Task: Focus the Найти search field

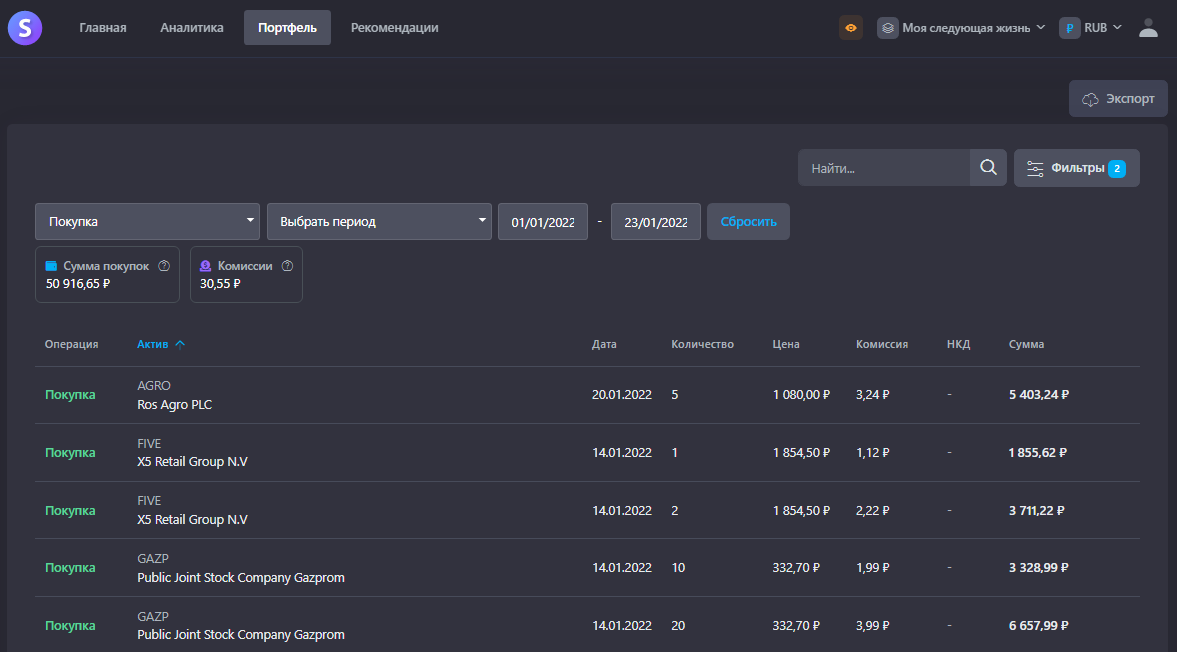Action: coord(884,168)
